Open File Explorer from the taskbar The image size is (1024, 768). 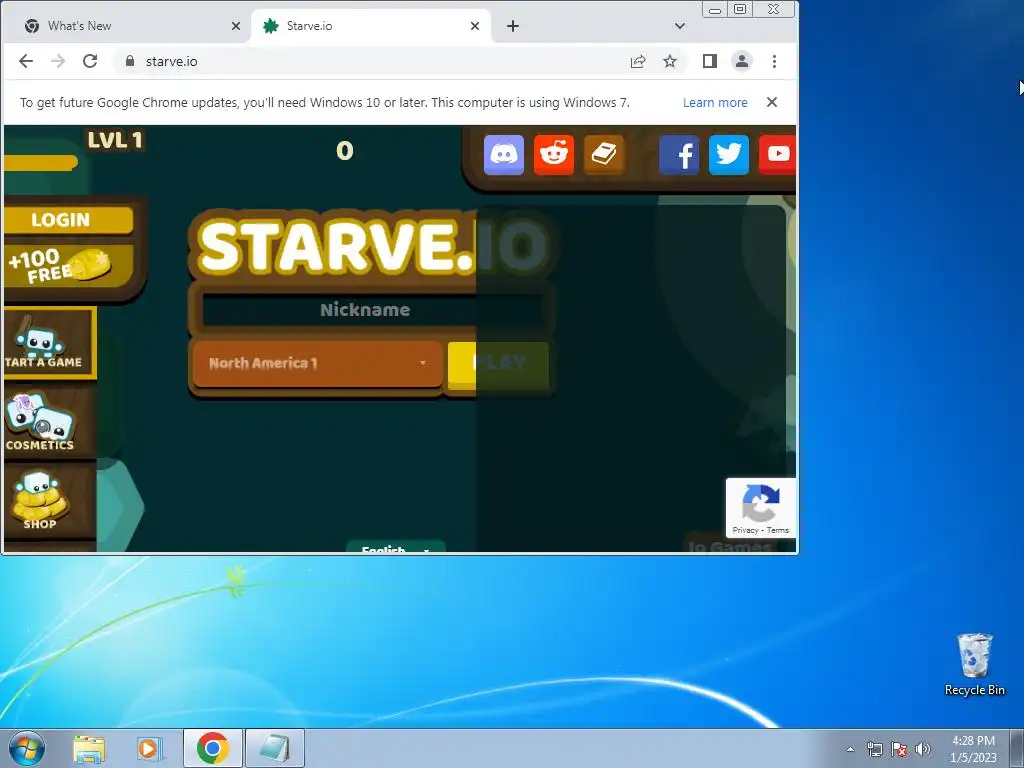[x=89, y=748]
